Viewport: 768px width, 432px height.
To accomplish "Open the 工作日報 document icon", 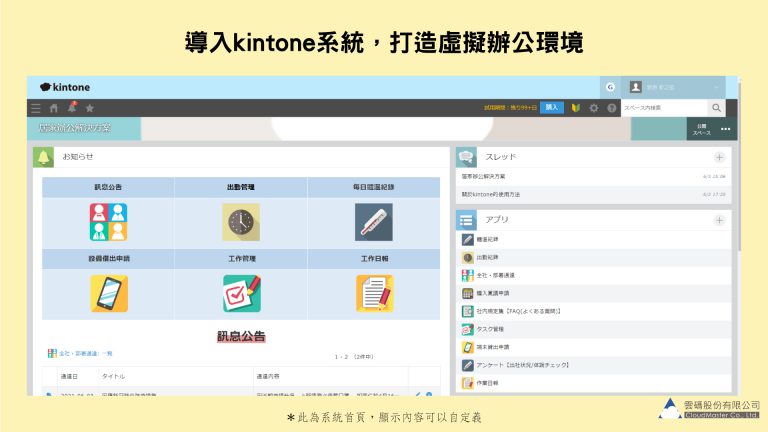I will pyautogui.click(x=375, y=293).
